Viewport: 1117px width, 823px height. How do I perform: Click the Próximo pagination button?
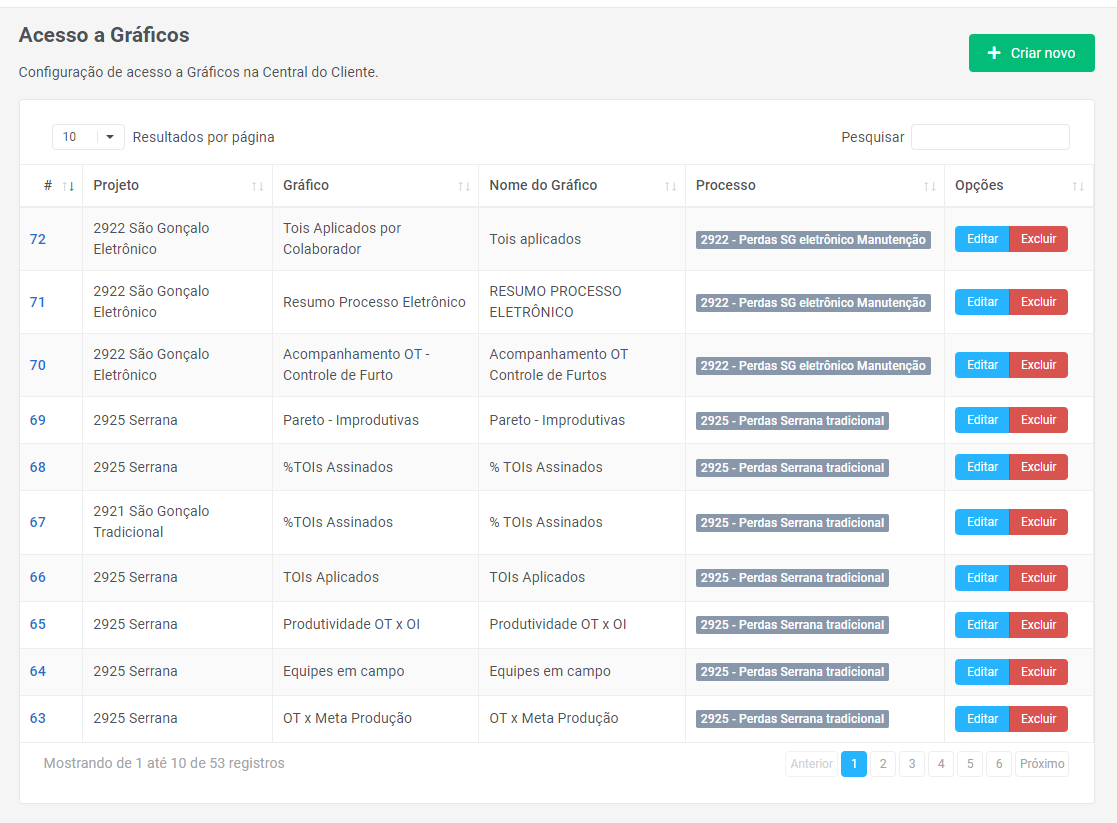point(1042,764)
